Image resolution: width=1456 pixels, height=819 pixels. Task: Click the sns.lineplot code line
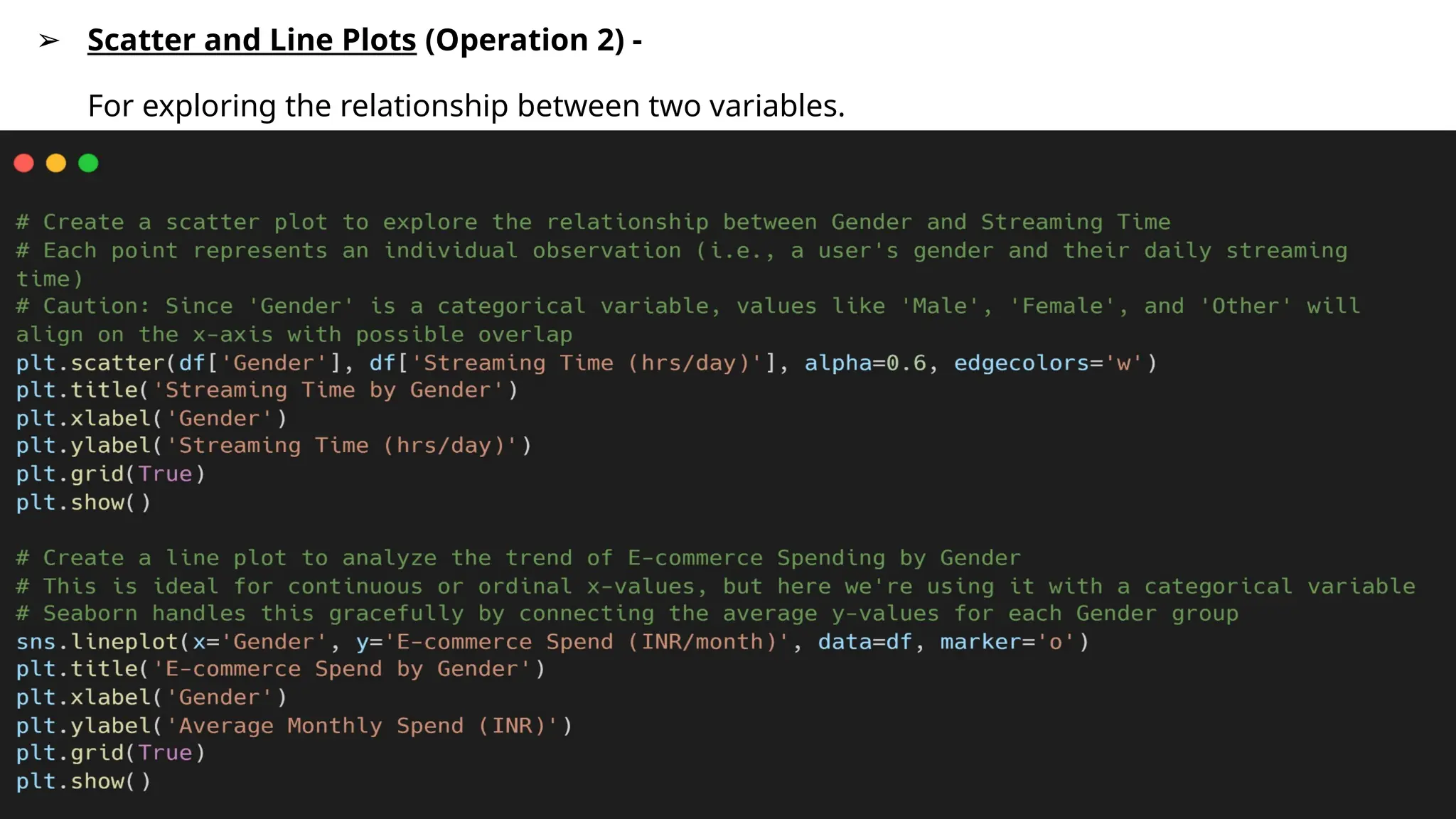point(552,642)
